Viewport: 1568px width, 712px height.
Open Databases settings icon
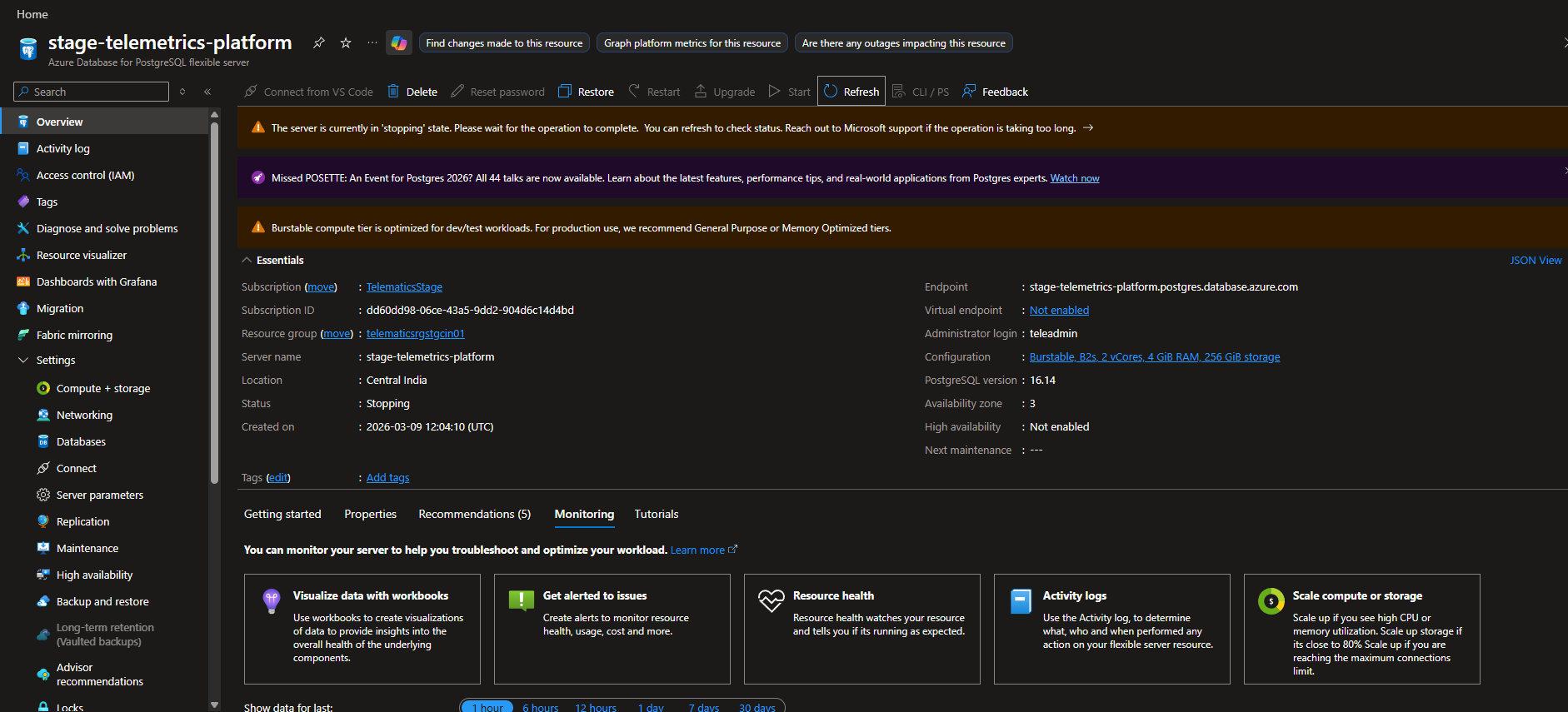pos(43,441)
